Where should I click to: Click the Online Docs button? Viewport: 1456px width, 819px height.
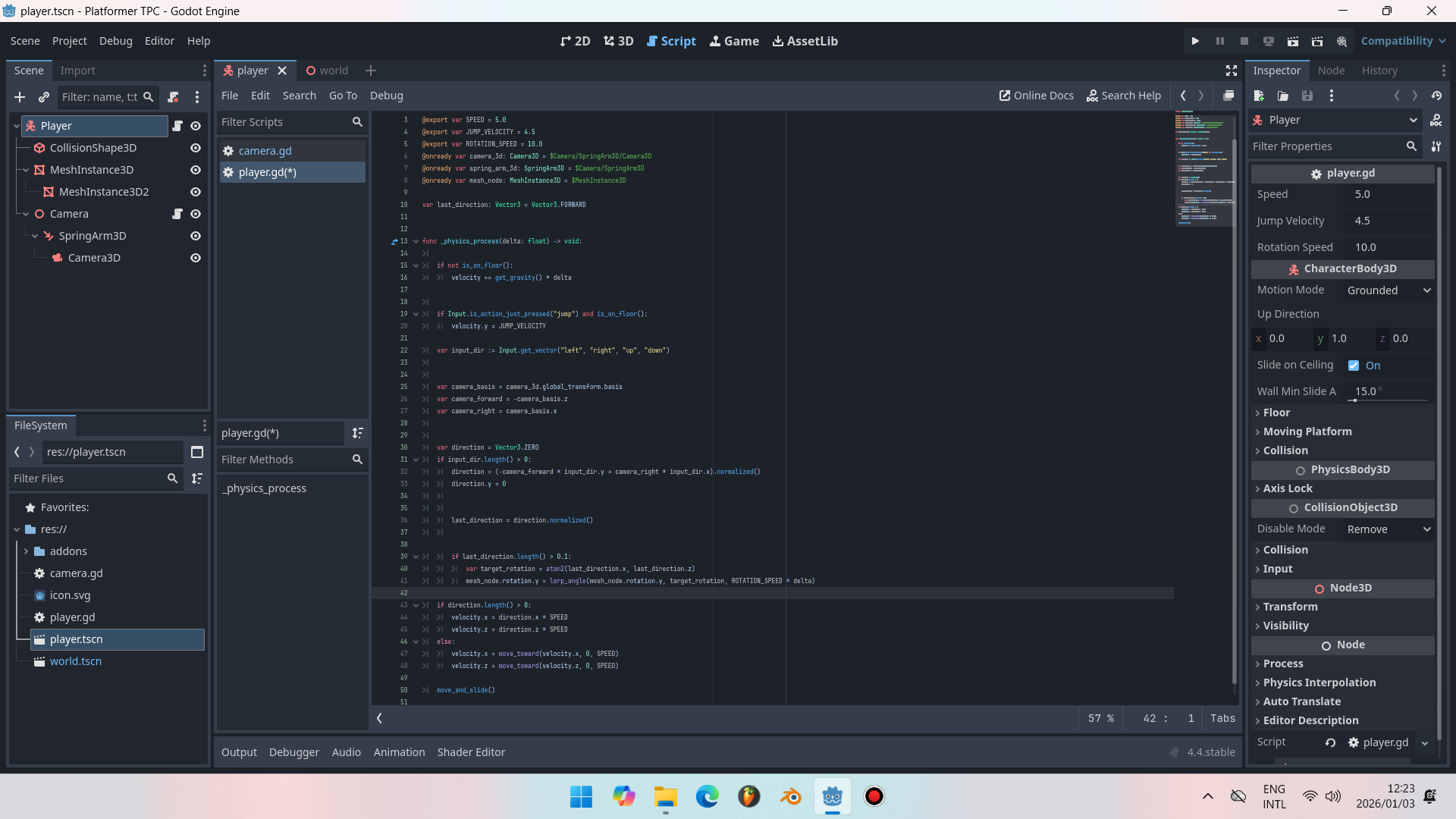[x=1036, y=96]
